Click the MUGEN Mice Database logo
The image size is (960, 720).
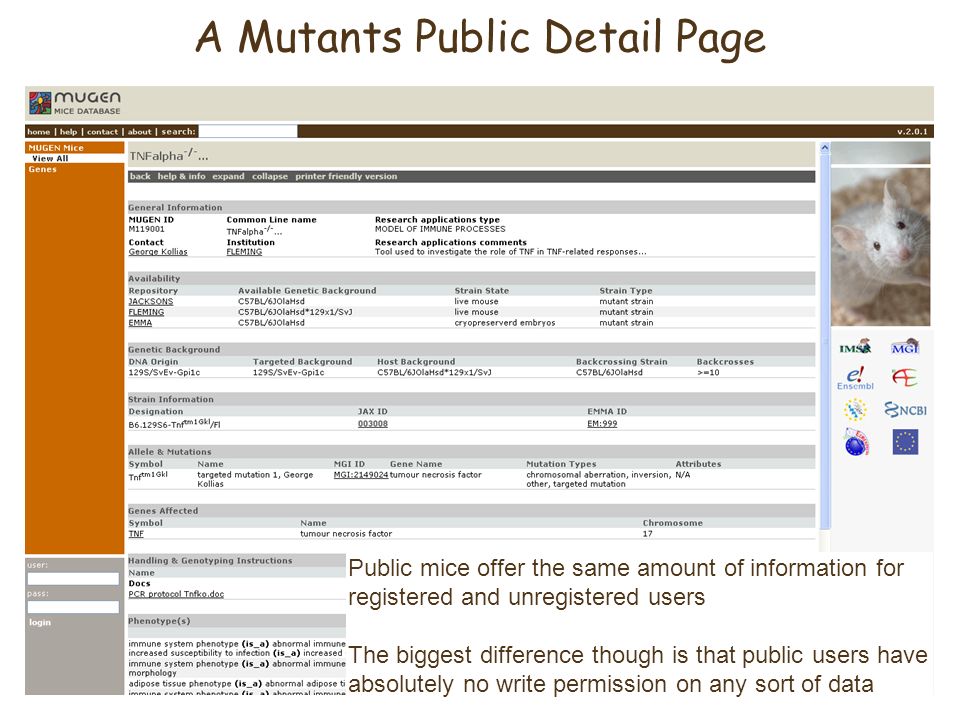tap(75, 103)
